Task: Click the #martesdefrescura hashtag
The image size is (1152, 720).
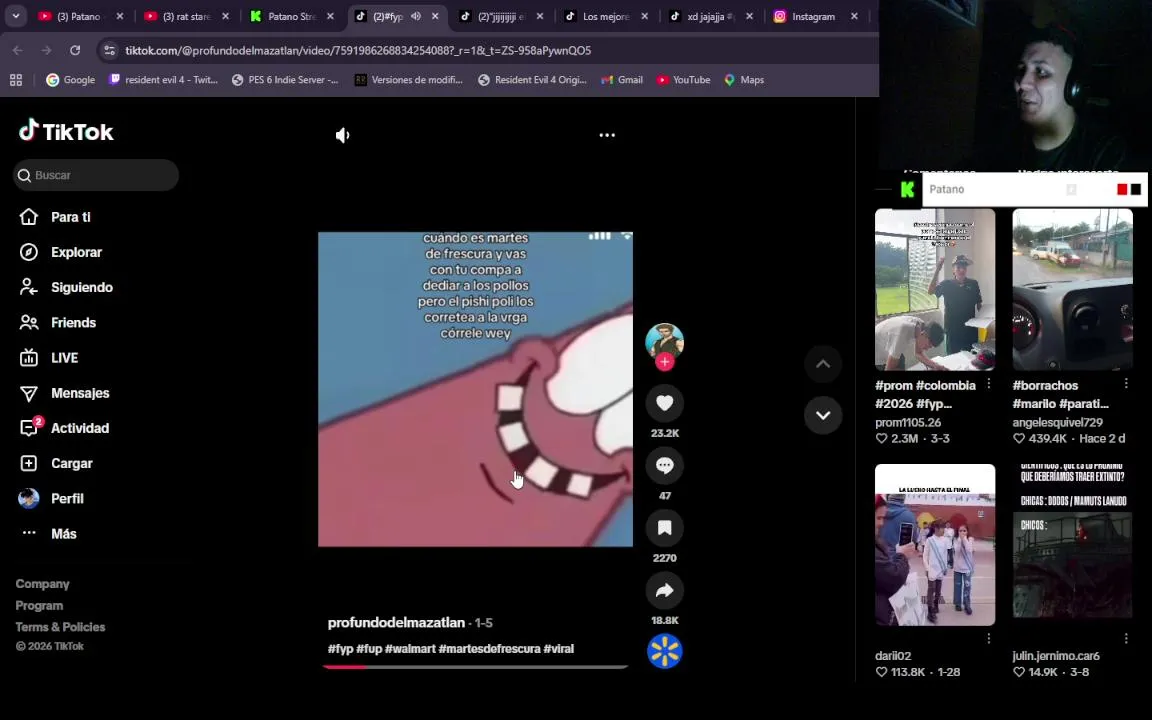Action: click(489, 649)
